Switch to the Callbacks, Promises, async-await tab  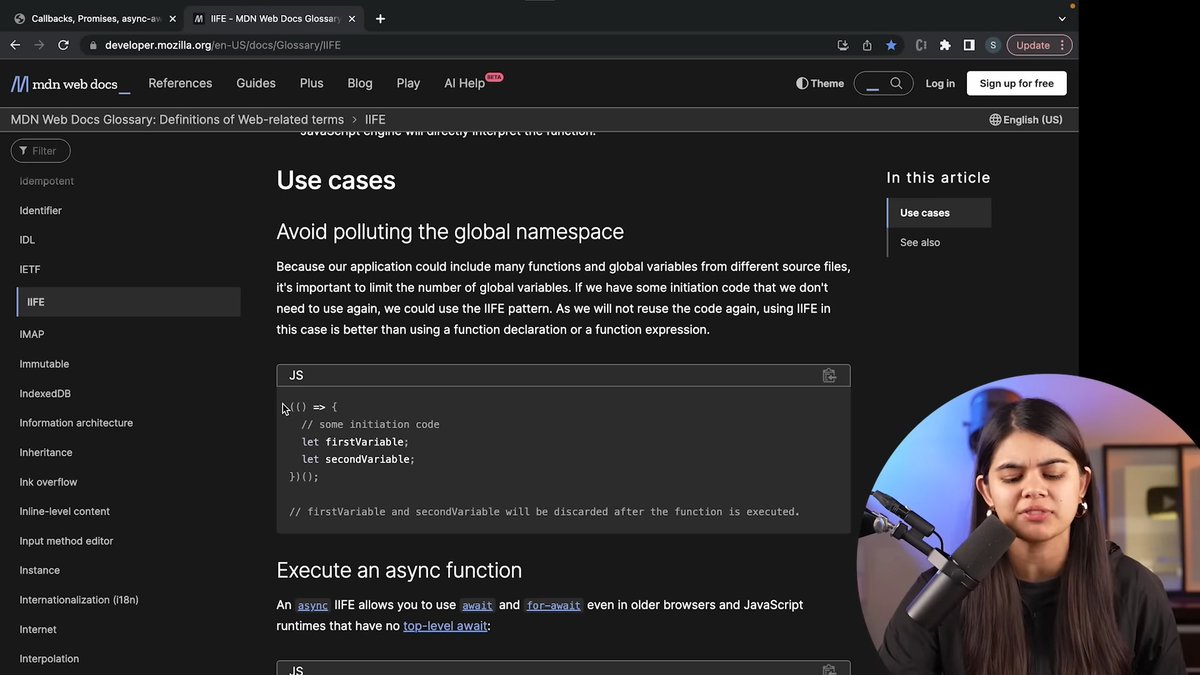95,18
